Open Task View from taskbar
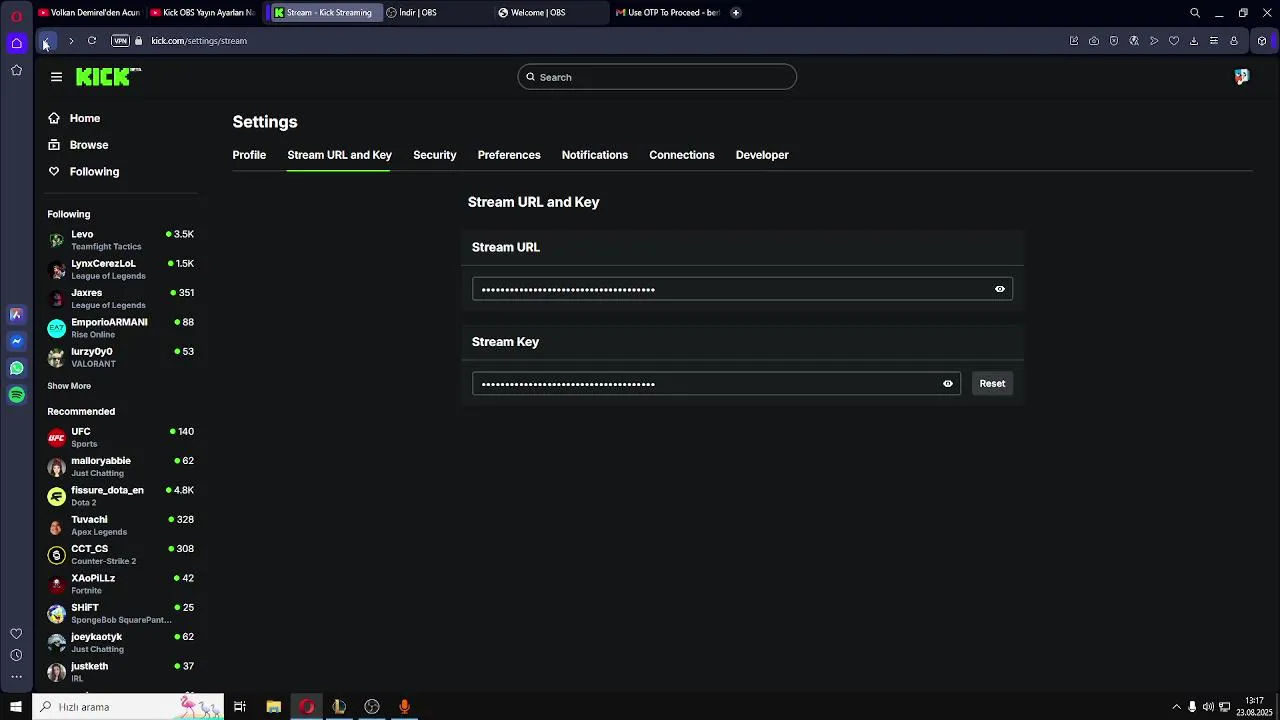Viewport: 1280px width, 720px height. coord(240,707)
